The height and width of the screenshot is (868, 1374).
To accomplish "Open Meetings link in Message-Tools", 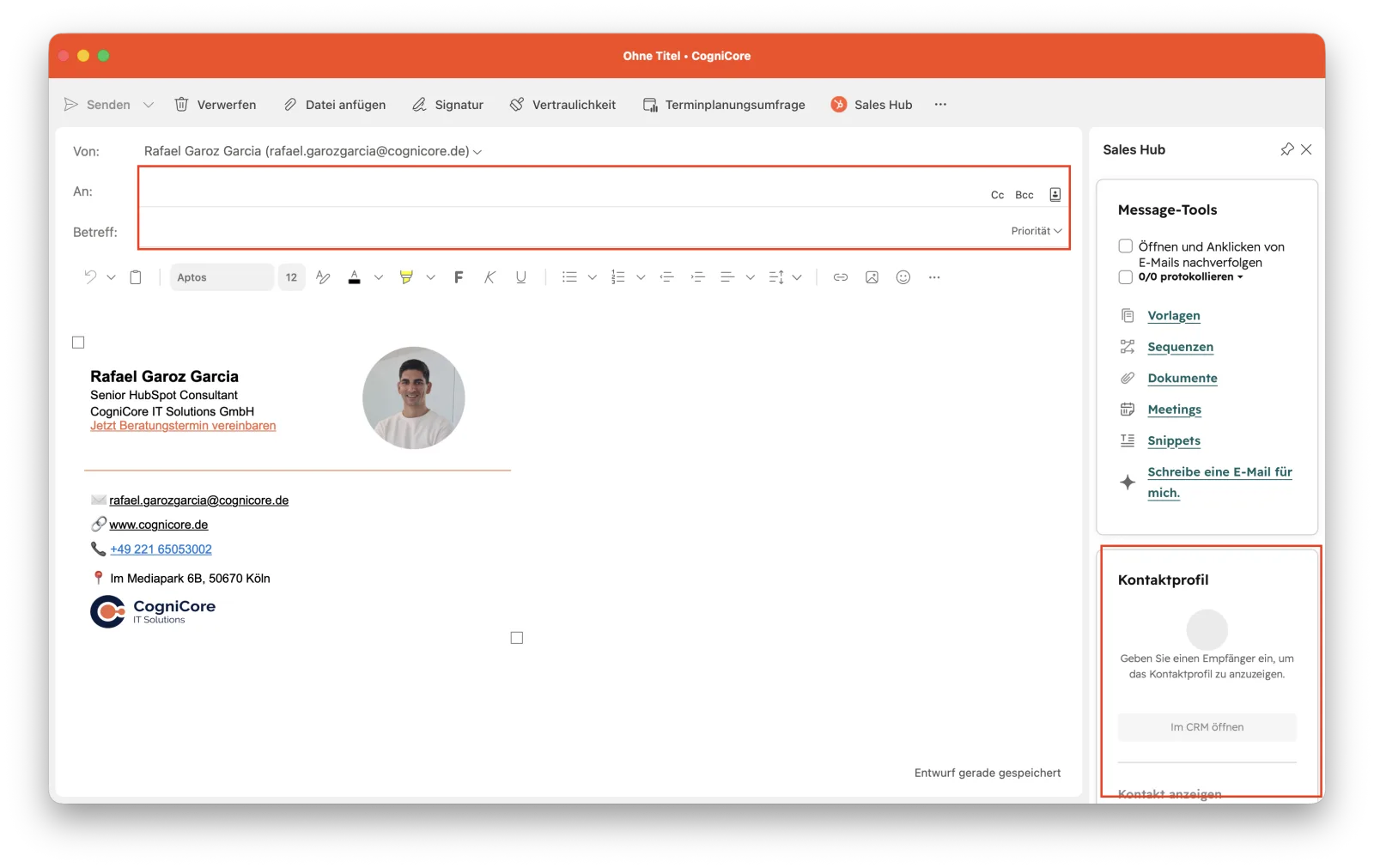I will pyautogui.click(x=1174, y=410).
